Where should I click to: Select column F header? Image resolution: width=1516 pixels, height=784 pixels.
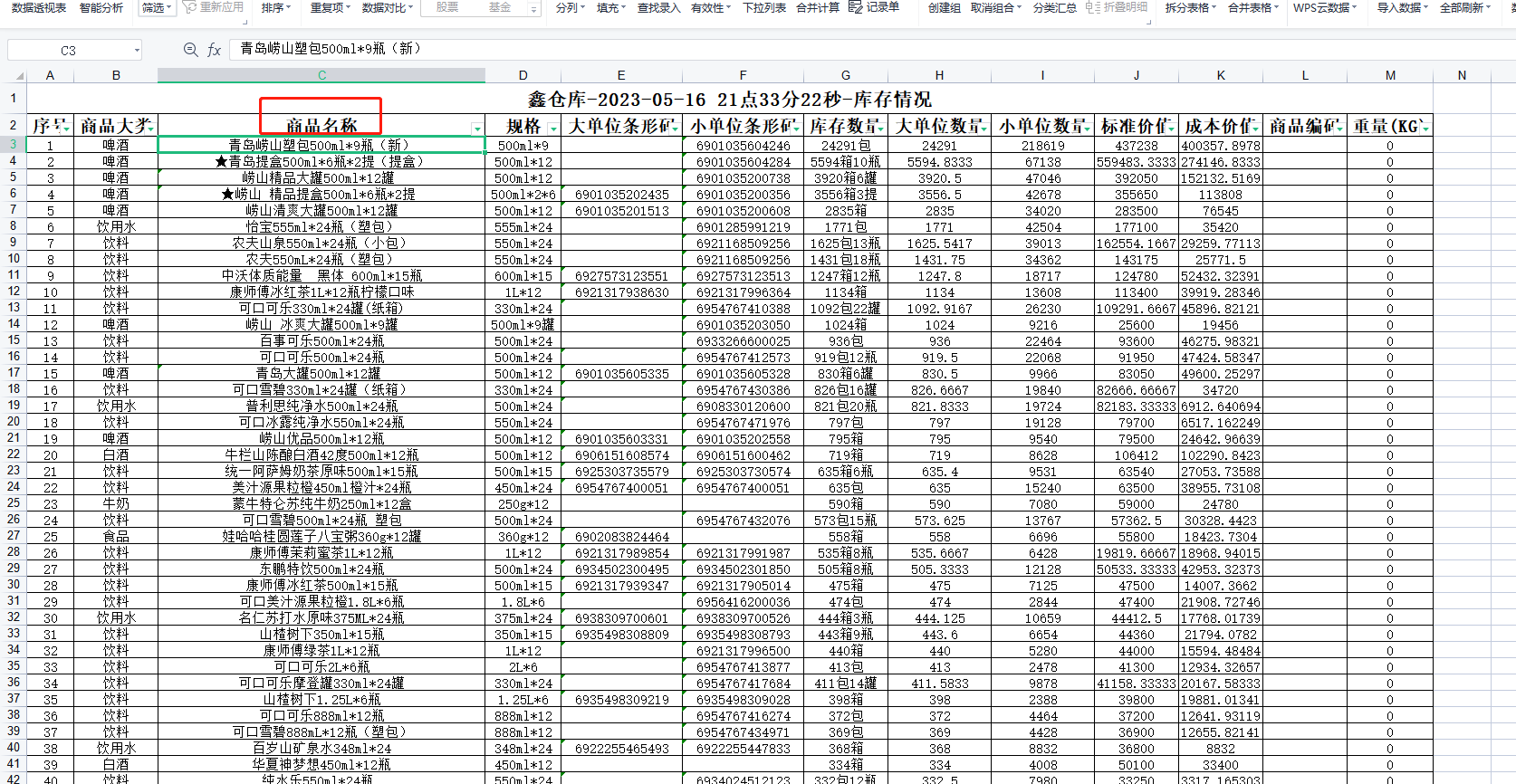click(x=743, y=75)
